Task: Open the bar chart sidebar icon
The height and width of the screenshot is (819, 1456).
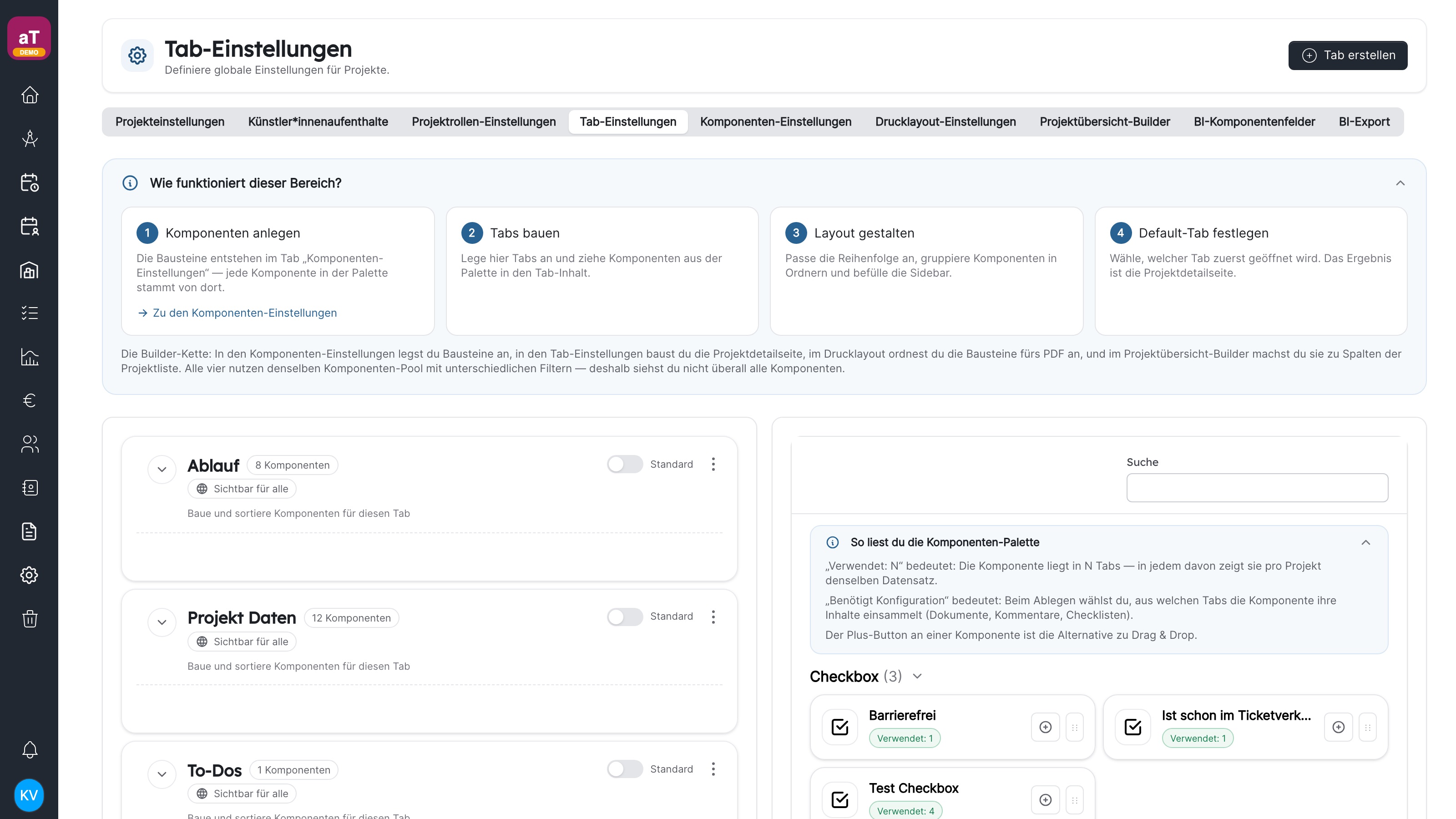Action: click(x=30, y=357)
